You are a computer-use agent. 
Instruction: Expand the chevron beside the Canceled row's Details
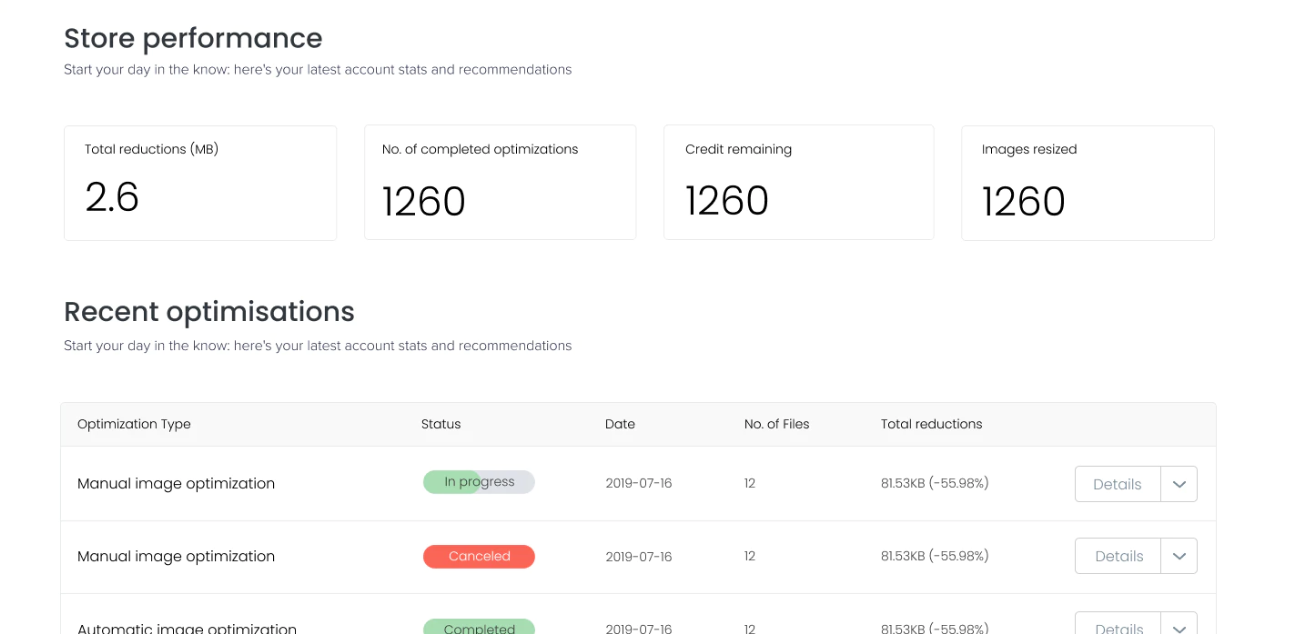[1179, 556]
